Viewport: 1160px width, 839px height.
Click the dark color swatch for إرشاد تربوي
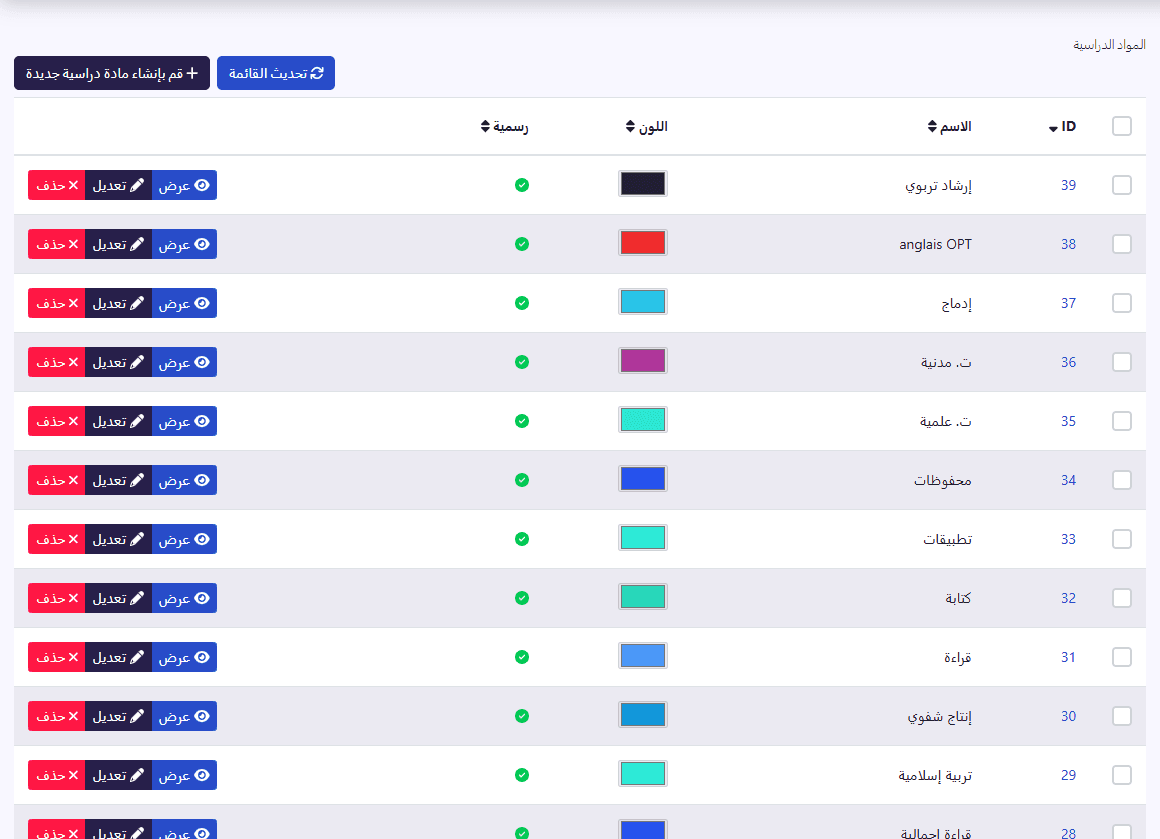643,183
